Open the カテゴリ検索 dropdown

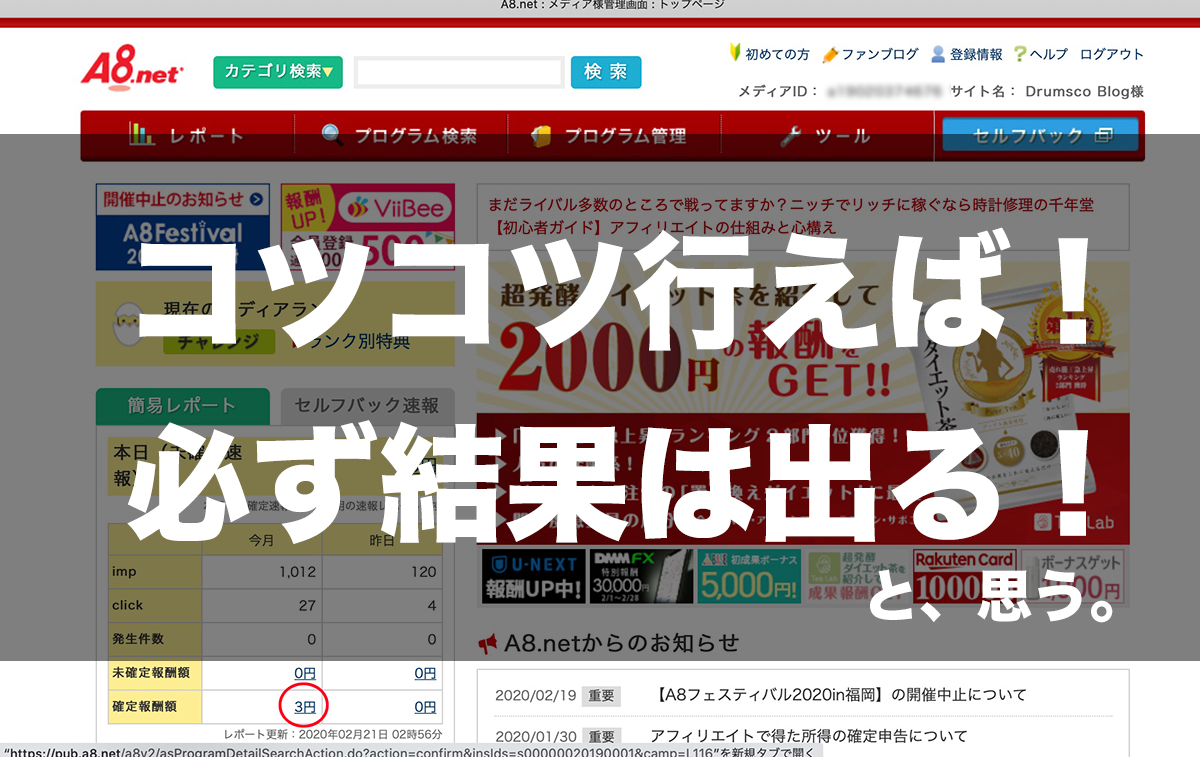pos(277,72)
